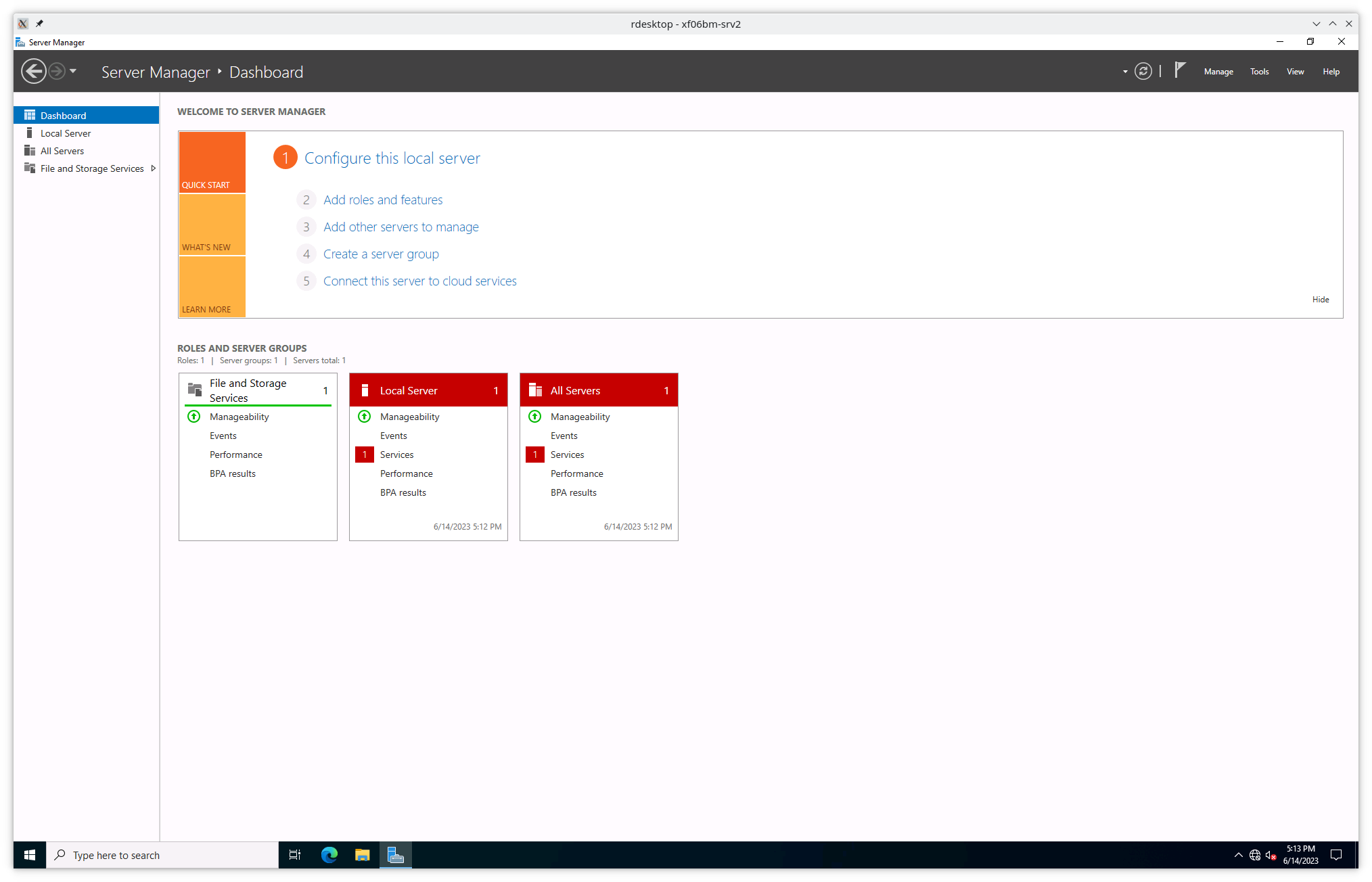The image size is (1372, 882).
Task: Click BPA results in Local Server tile
Action: click(x=403, y=492)
